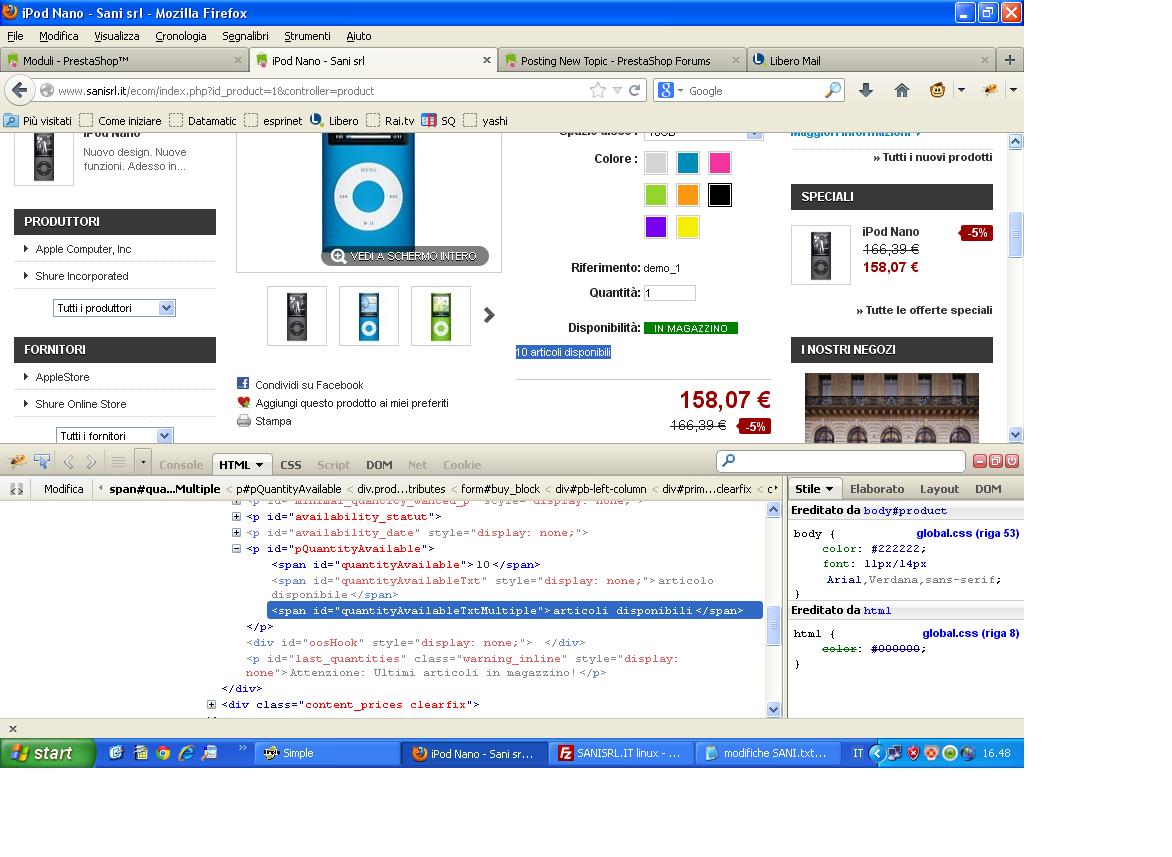
Task: Open the Stile side panel dropdown
Action: (829, 489)
